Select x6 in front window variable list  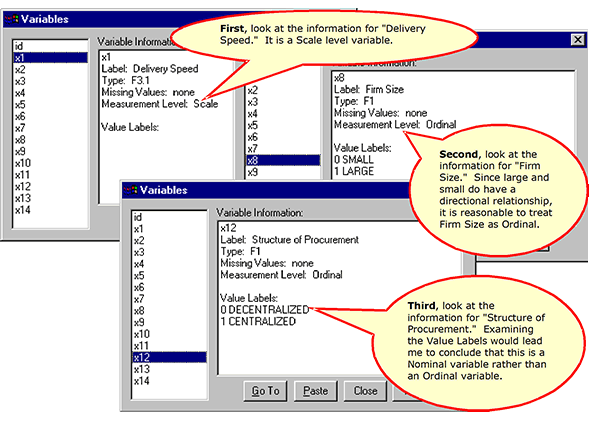tap(169, 287)
